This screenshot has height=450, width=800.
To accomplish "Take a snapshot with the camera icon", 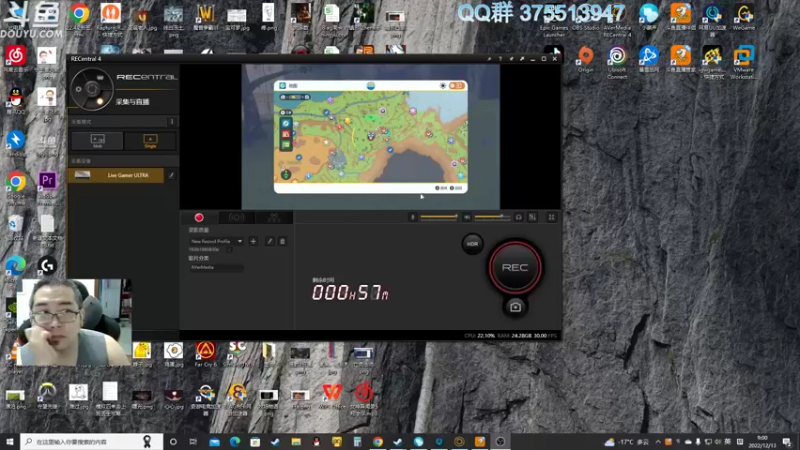I will (515, 307).
